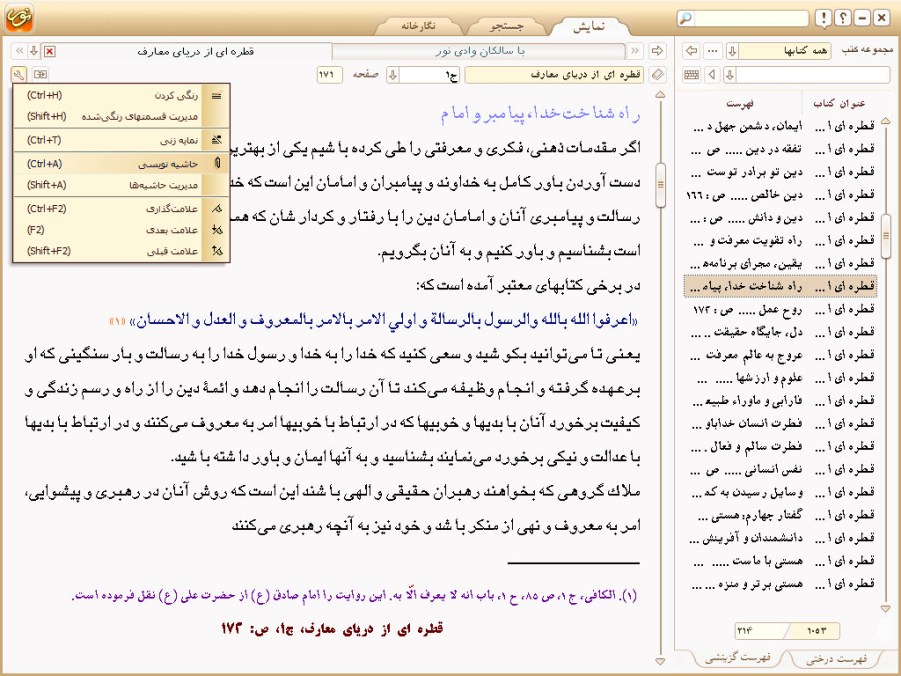Click the double left chevron near document tabs

[19, 51]
